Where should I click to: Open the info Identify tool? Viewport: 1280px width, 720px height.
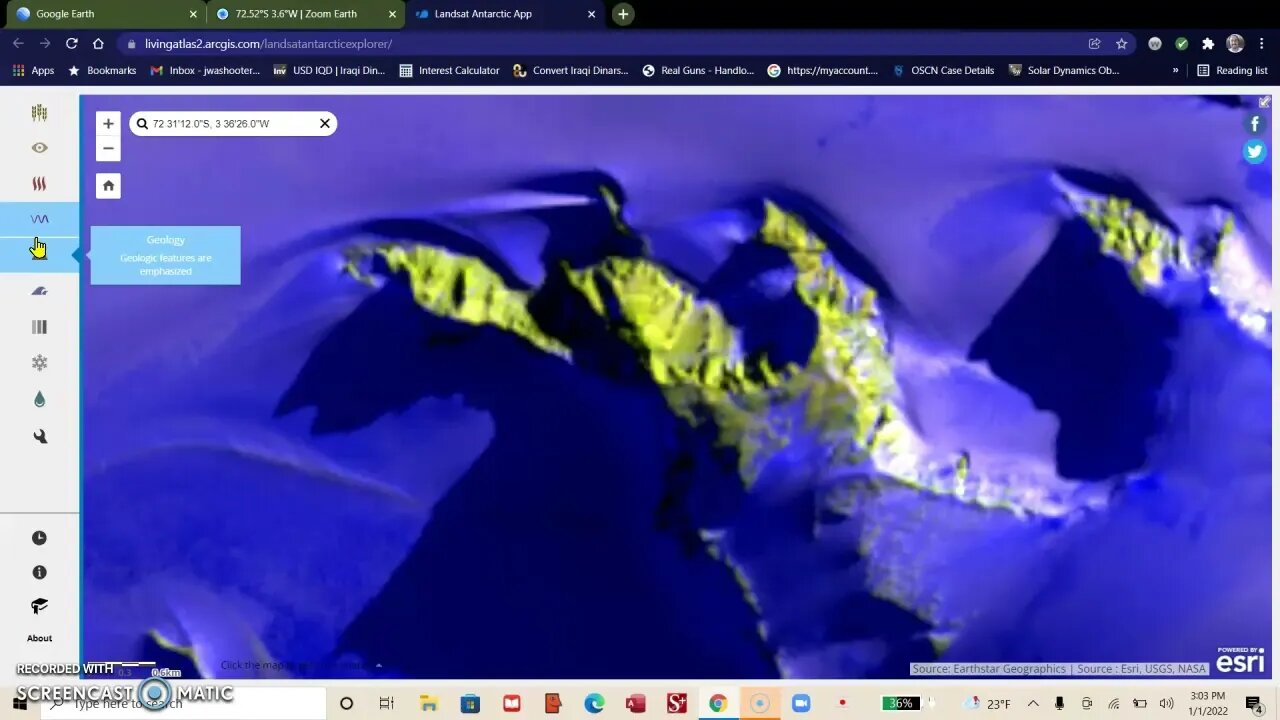[x=39, y=573]
